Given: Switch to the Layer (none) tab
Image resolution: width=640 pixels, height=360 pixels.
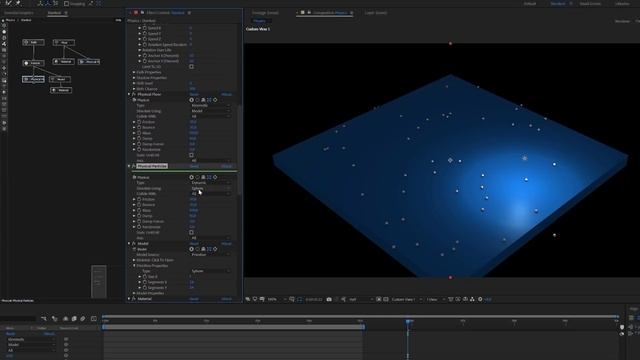Looking at the screenshot, I should (376, 13).
